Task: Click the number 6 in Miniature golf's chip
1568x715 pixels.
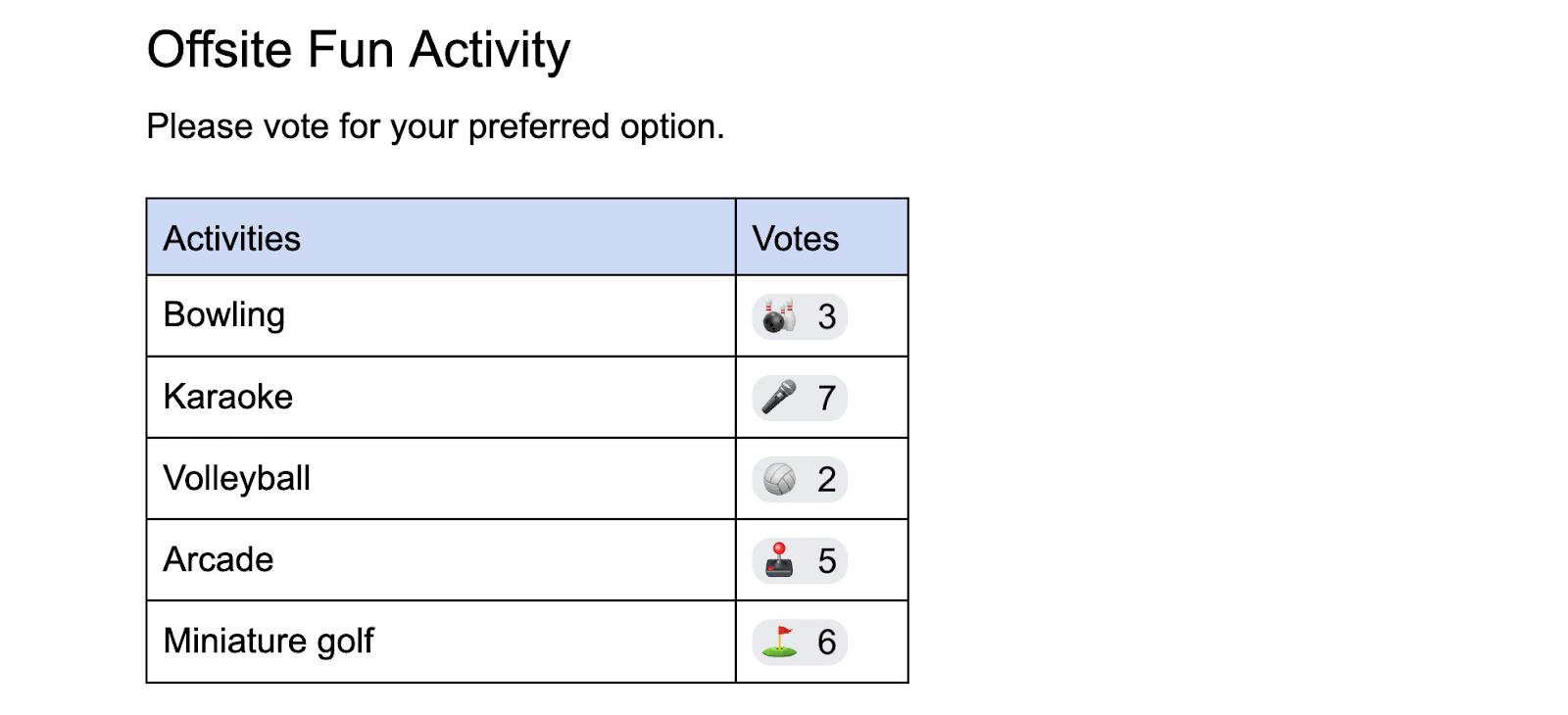Action: click(826, 643)
